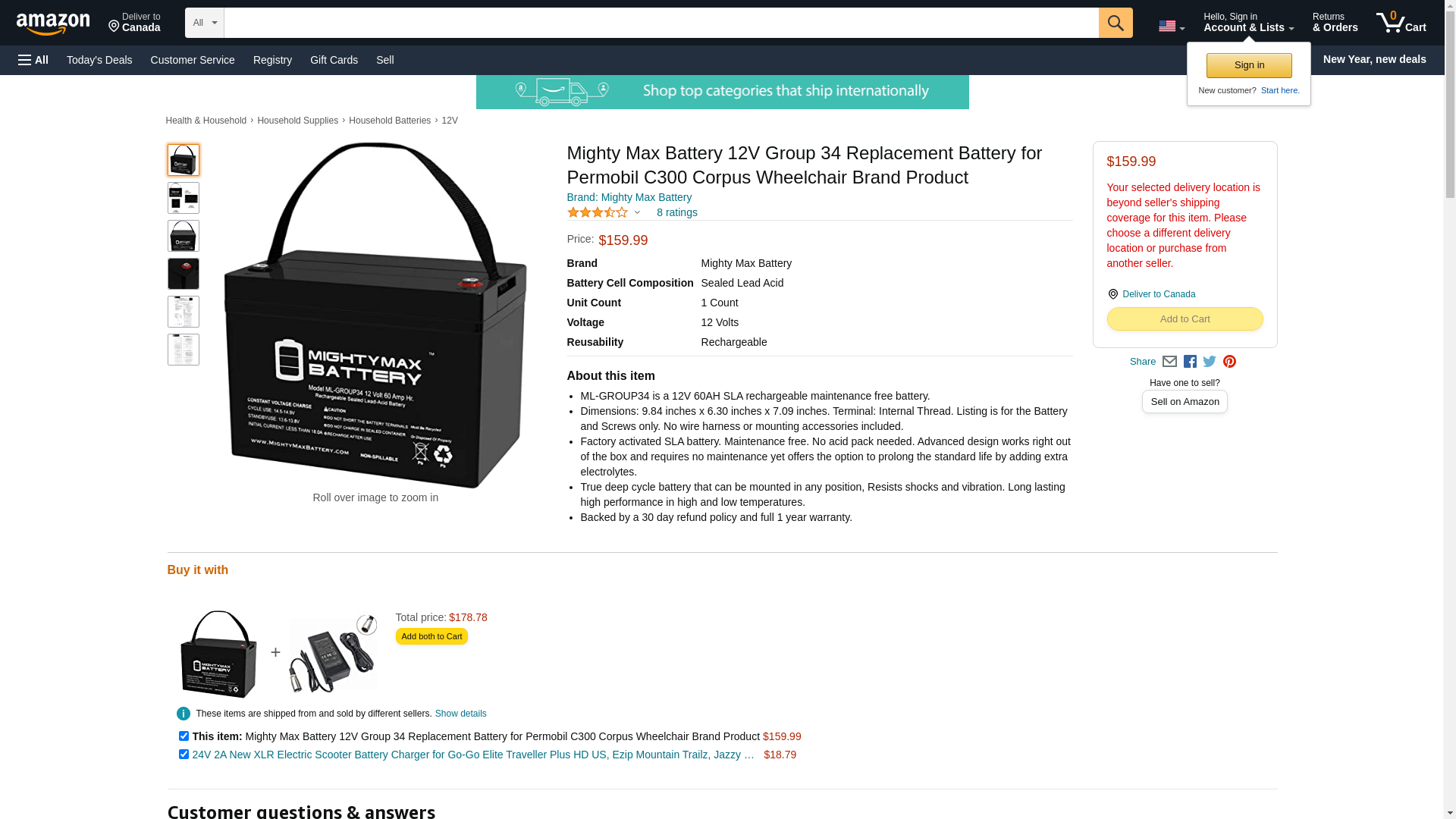Viewport: 1456px width, 819px height.
Task: Open the Amazon logo home link
Action: 53,24
